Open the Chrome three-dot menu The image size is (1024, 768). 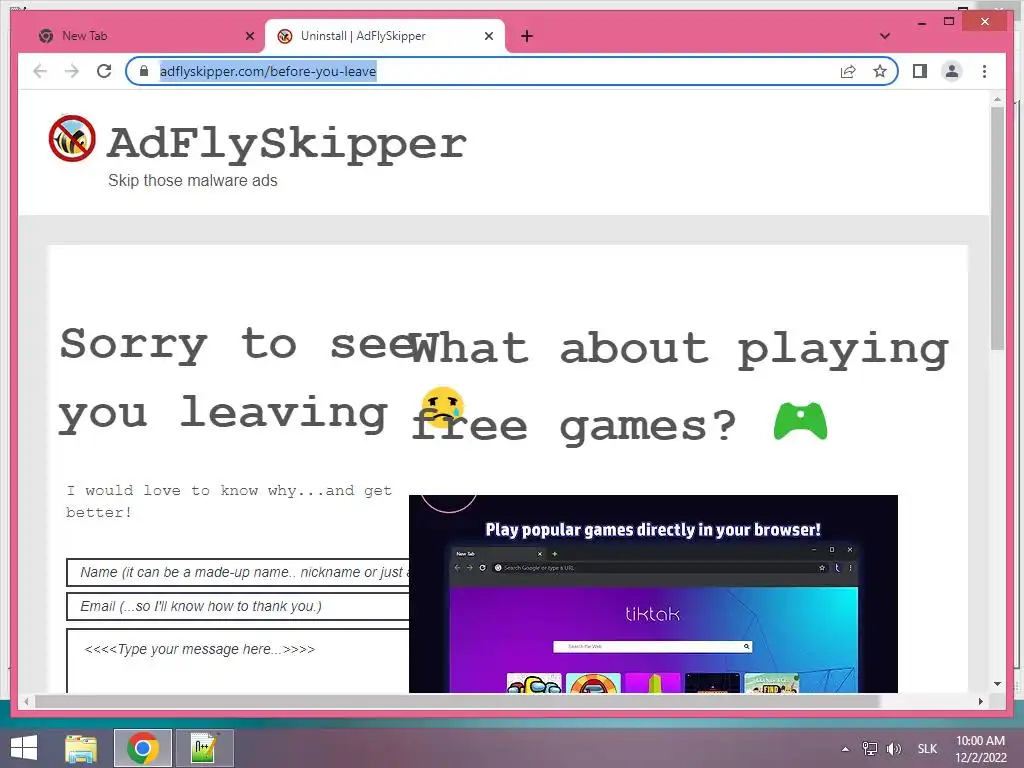coord(984,71)
